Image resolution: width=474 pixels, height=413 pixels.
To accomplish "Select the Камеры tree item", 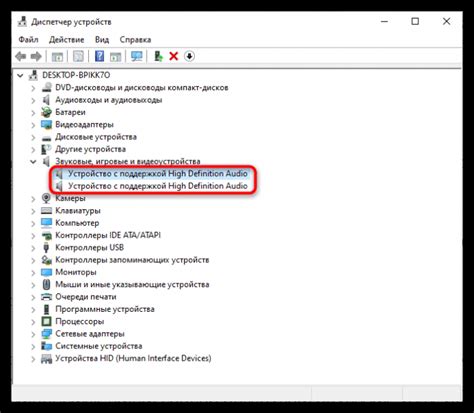I will (x=70, y=199).
